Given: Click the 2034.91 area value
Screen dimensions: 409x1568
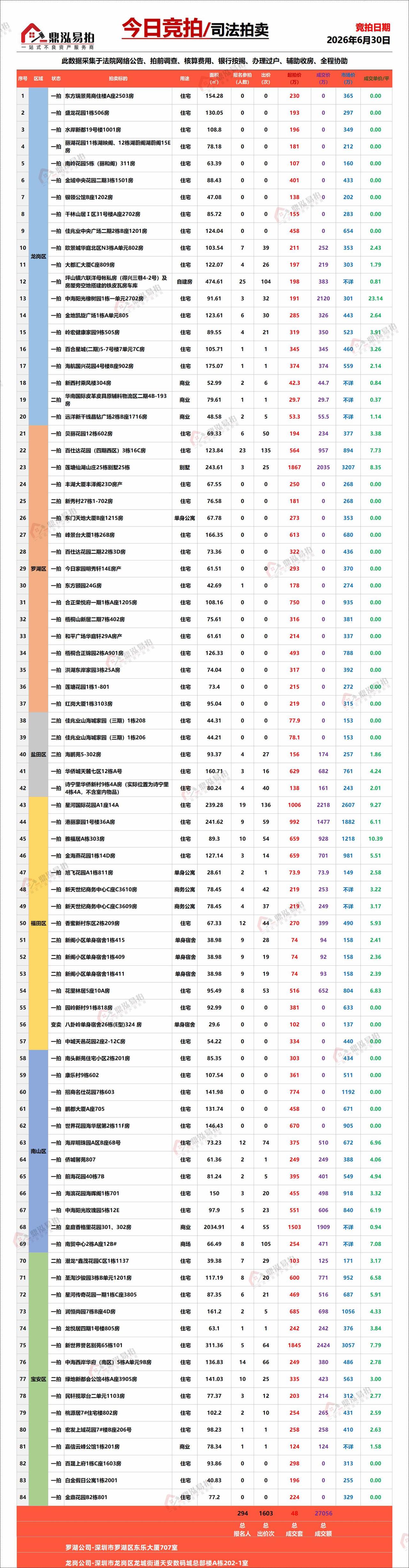Looking at the screenshot, I should pyautogui.click(x=214, y=1227).
